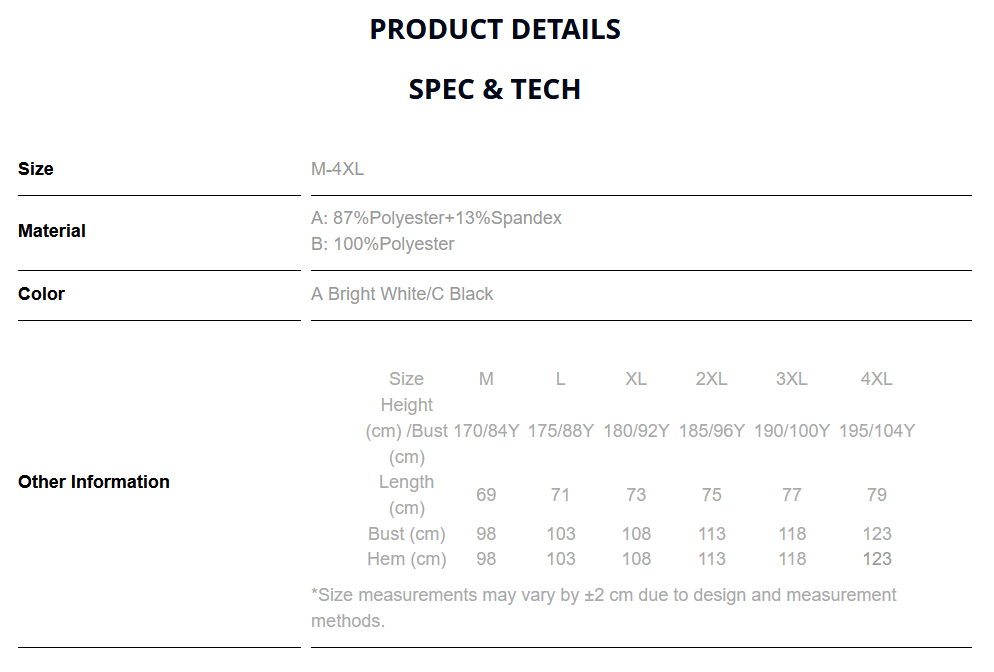Click the A Bright White/C Black value
This screenshot has width=994, height=672.
tap(402, 294)
